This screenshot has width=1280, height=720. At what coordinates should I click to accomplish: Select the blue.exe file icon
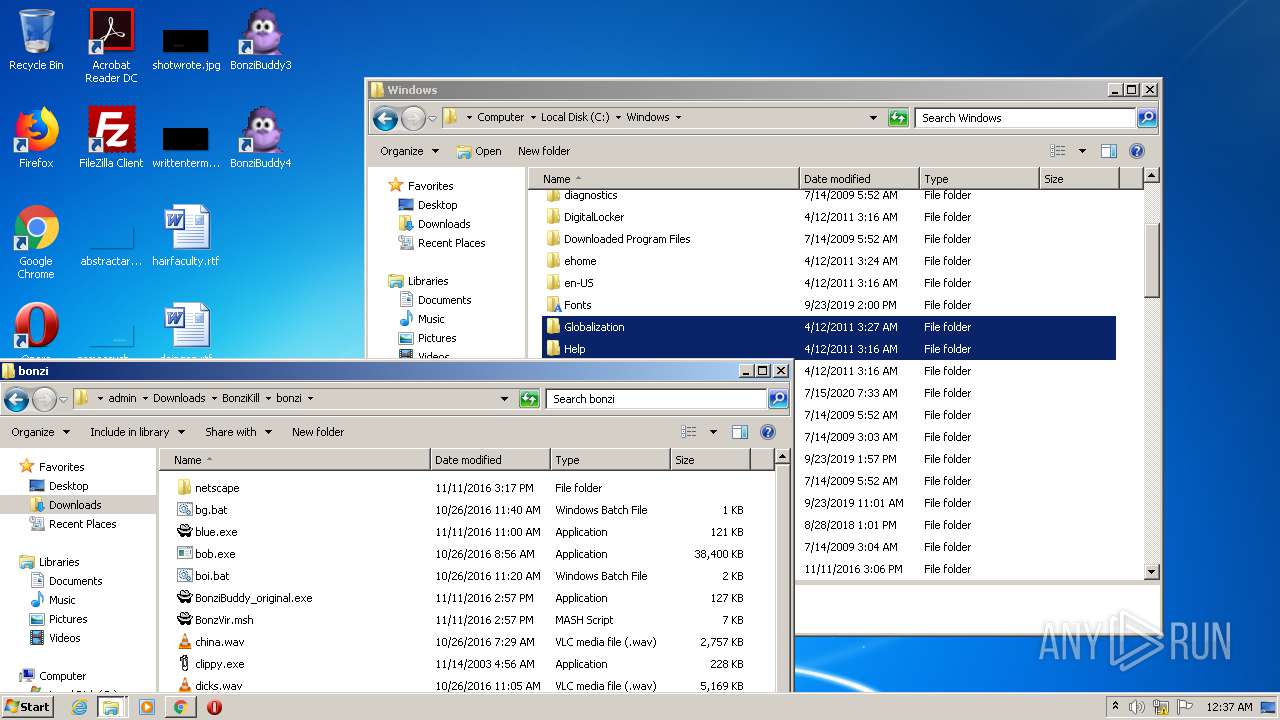[184, 532]
